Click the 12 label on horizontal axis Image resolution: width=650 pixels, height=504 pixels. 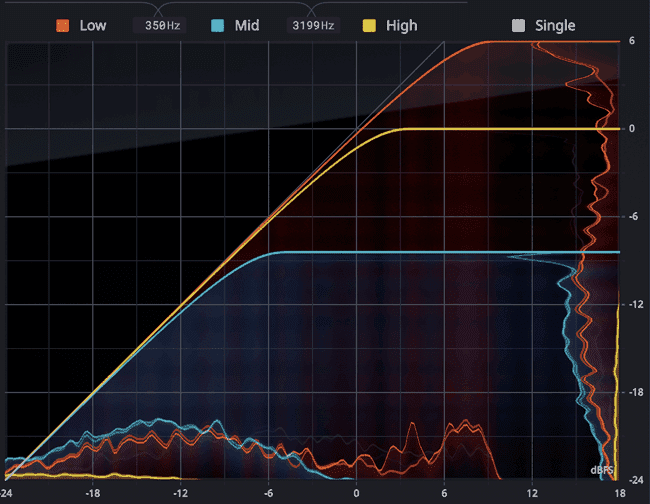point(532,493)
